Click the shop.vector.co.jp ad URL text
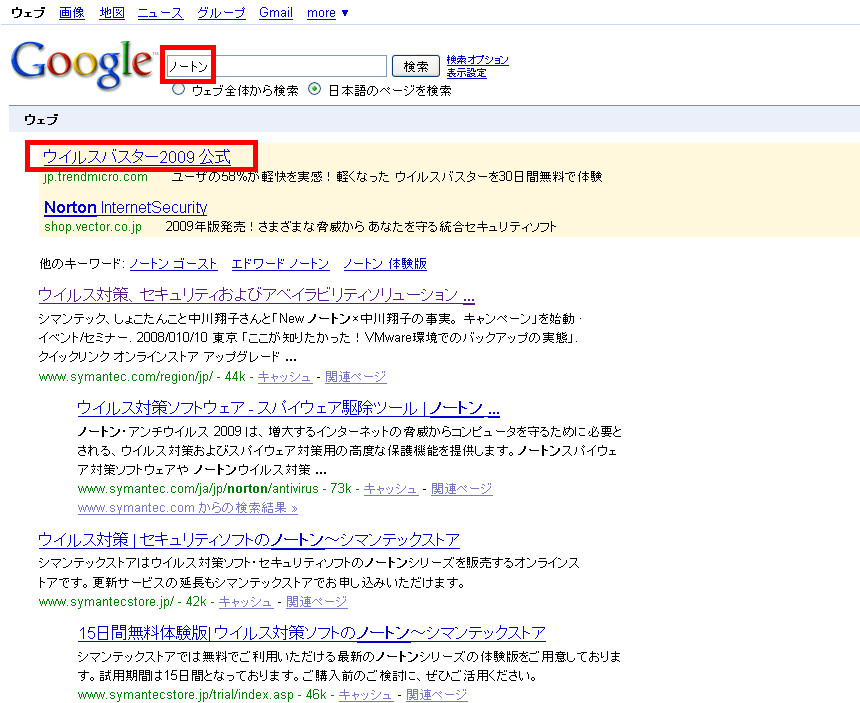This screenshot has width=860, height=703. (x=93, y=226)
